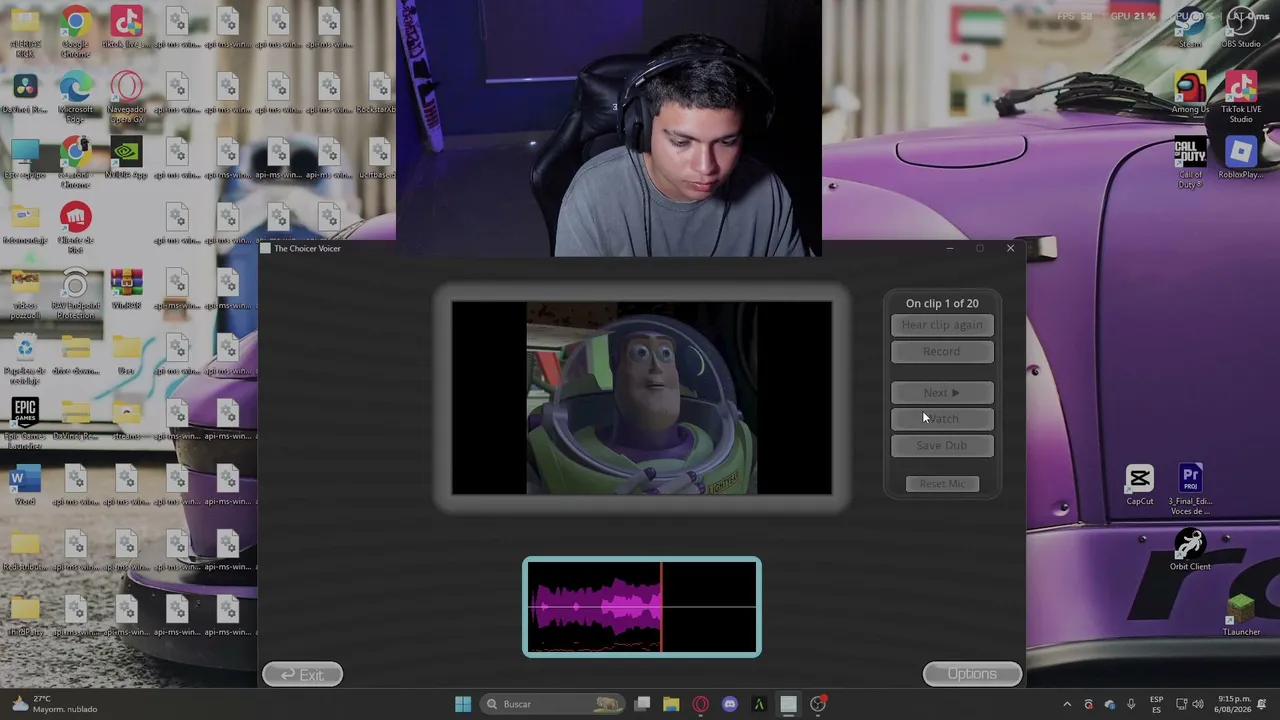Open Opera GX from the taskbar
This screenshot has width=1280, height=720.
pos(701,704)
